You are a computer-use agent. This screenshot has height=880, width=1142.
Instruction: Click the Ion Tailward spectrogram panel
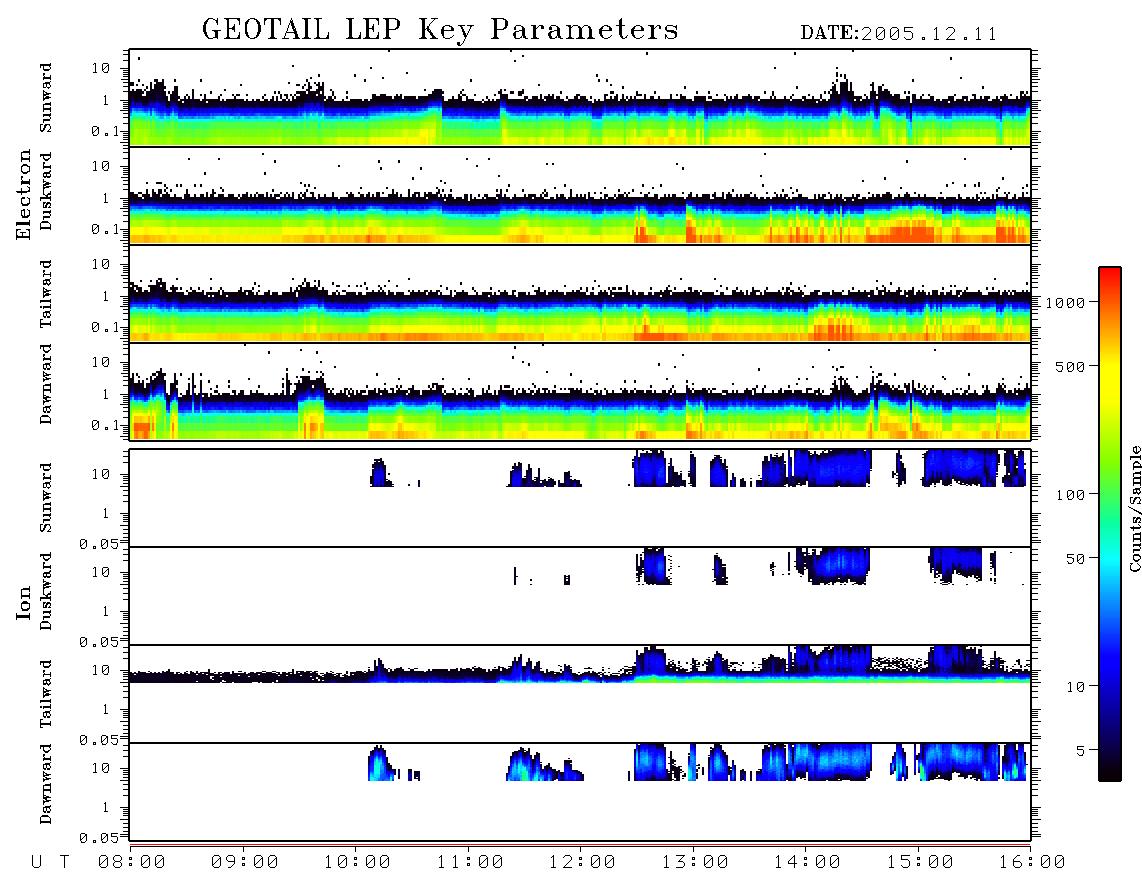click(x=580, y=694)
